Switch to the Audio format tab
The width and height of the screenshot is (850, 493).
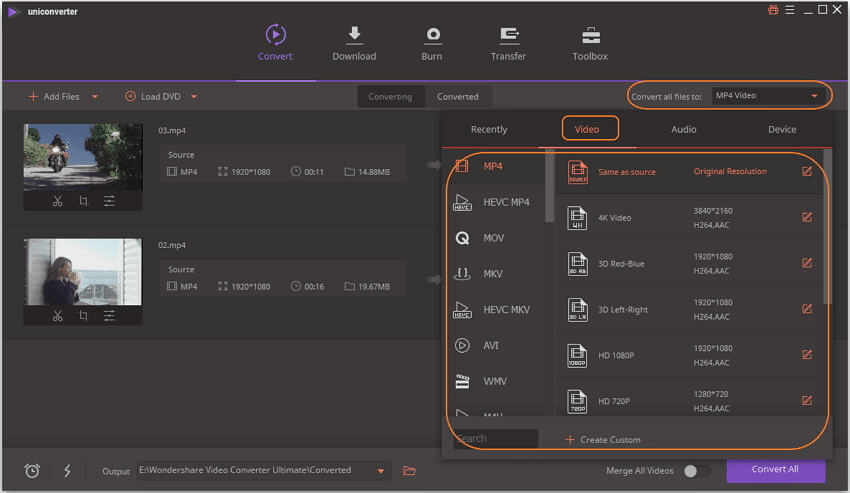[x=684, y=129]
